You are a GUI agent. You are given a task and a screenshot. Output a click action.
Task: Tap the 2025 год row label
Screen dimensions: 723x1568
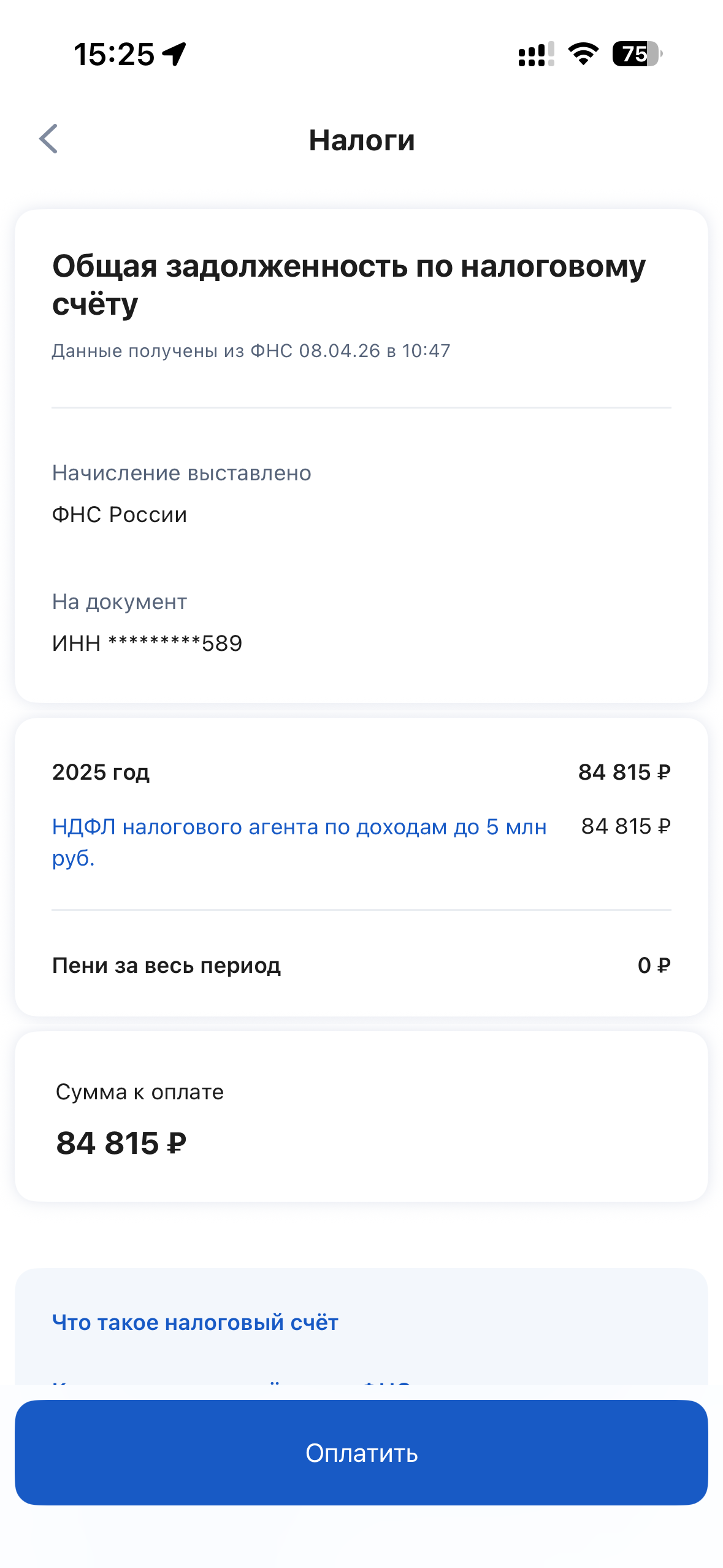click(x=101, y=772)
